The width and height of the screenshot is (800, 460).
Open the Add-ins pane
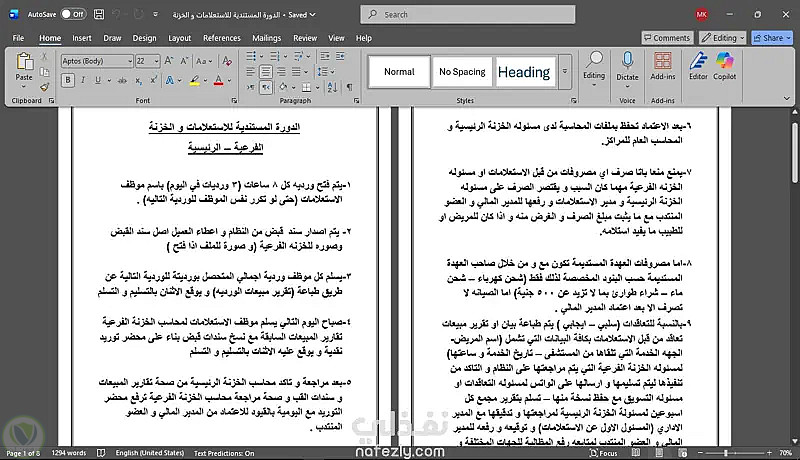point(663,66)
